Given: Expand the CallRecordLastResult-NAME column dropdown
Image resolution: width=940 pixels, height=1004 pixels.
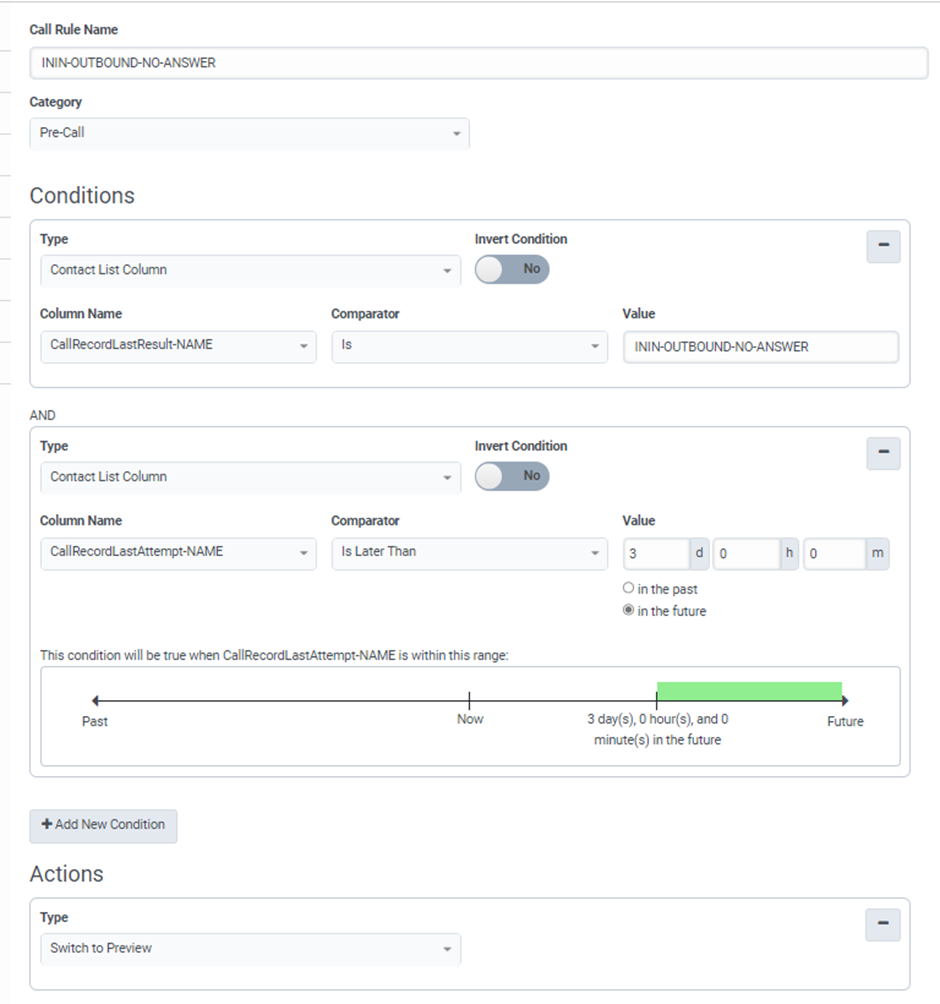Looking at the screenshot, I should coord(179,346).
